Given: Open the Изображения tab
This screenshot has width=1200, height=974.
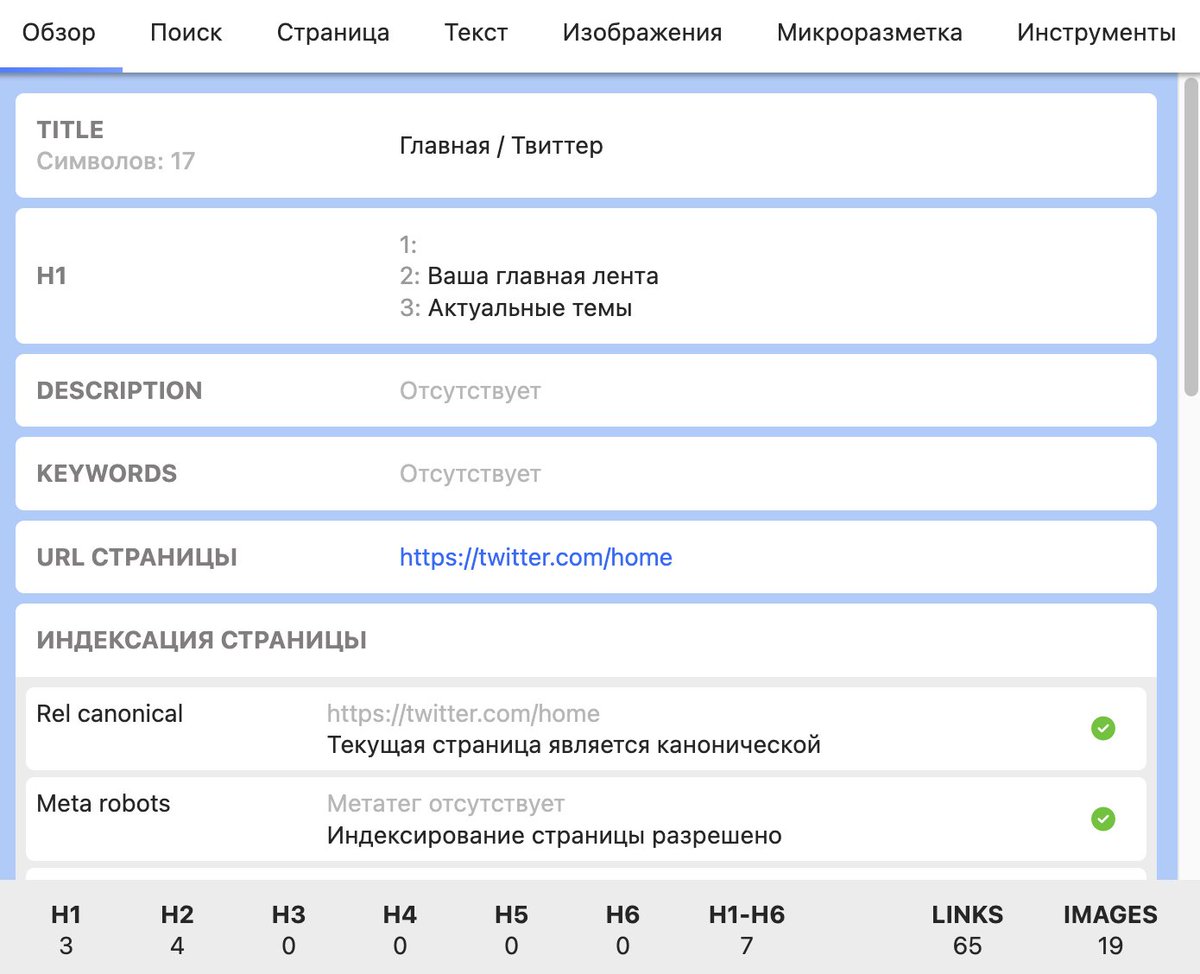Looking at the screenshot, I should [x=642, y=33].
